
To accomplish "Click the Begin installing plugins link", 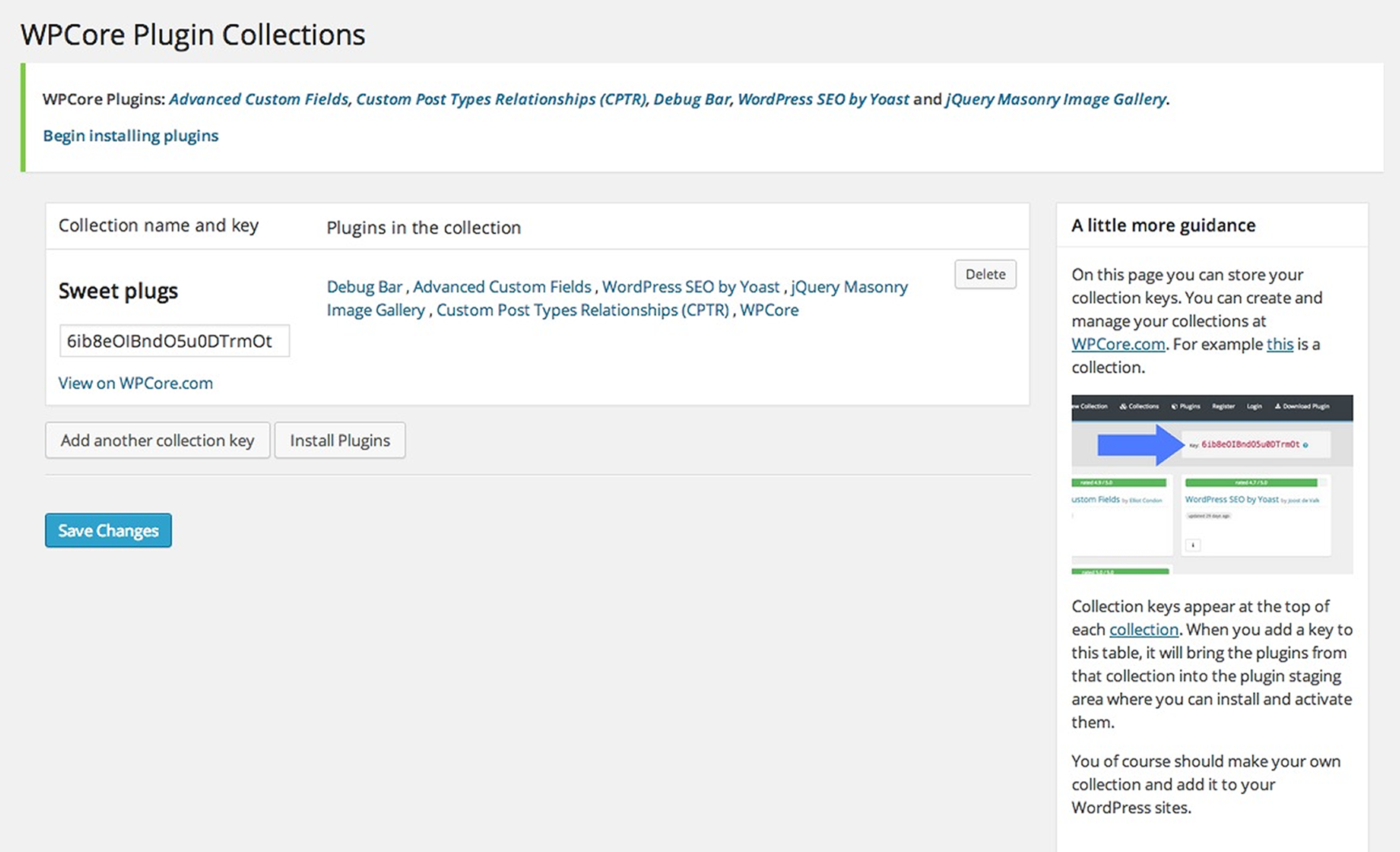I will [x=130, y=135].
